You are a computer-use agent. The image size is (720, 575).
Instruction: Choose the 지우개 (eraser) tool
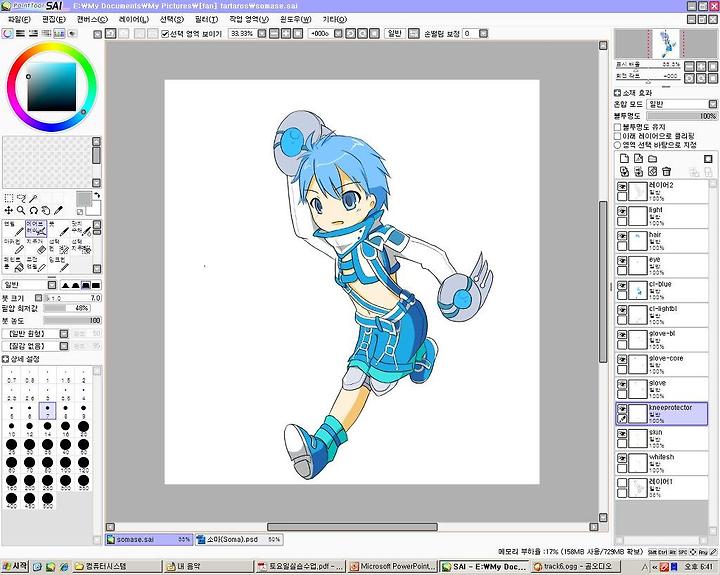tap(36, 246)
